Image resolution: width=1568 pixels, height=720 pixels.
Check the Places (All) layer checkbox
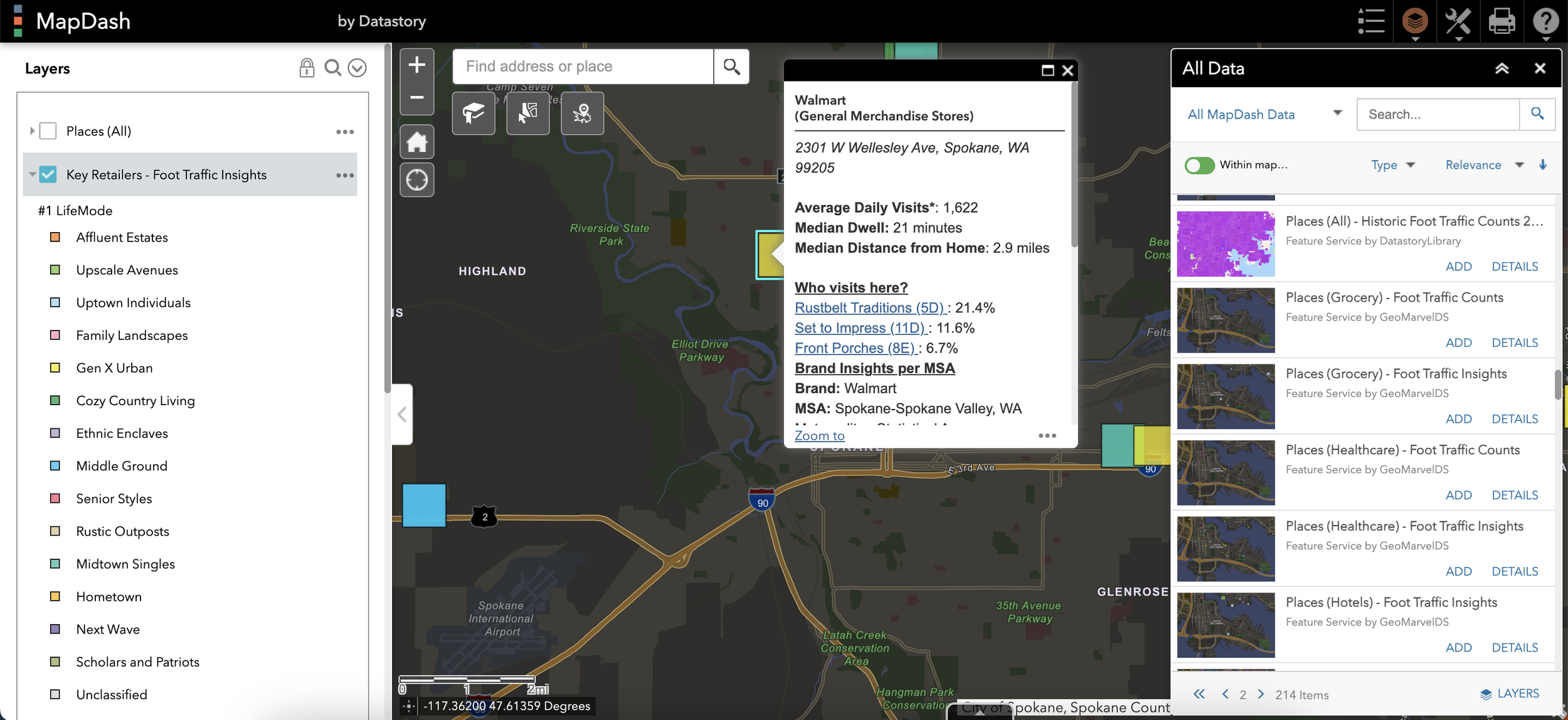tap(48, 131)
